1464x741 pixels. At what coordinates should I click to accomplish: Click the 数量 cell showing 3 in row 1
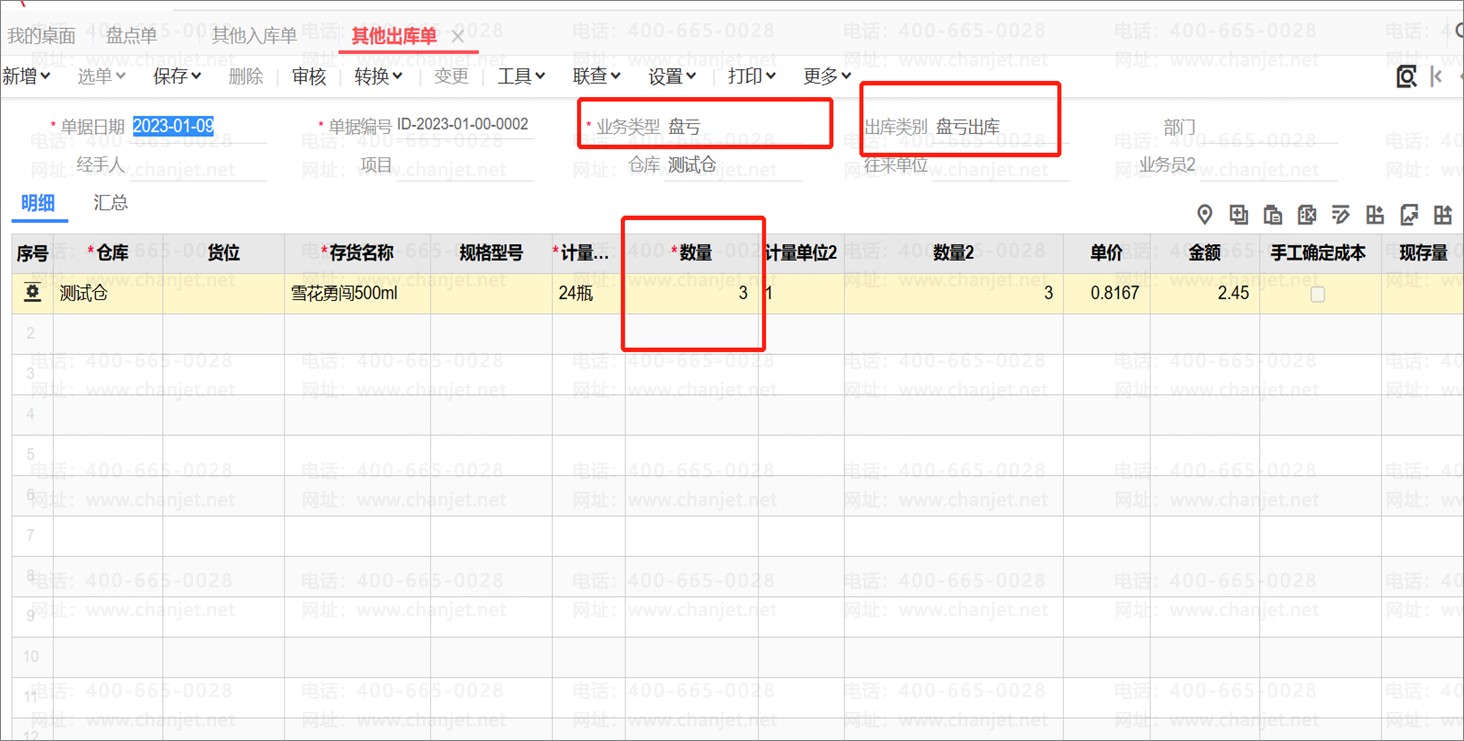(692, 294)
